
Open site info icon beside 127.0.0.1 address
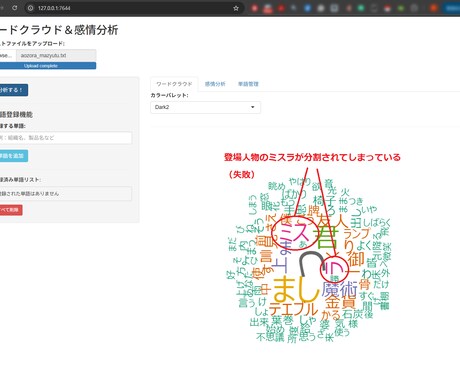[30, 8]
